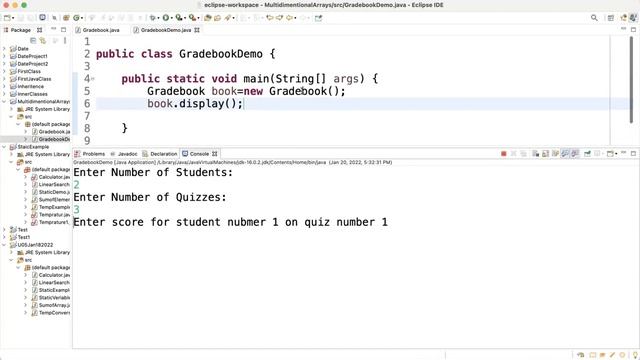Click Back navigation arrow in toolbar
Screen dimensions: 640x360
pyautogui.click(x=290, y=18)
